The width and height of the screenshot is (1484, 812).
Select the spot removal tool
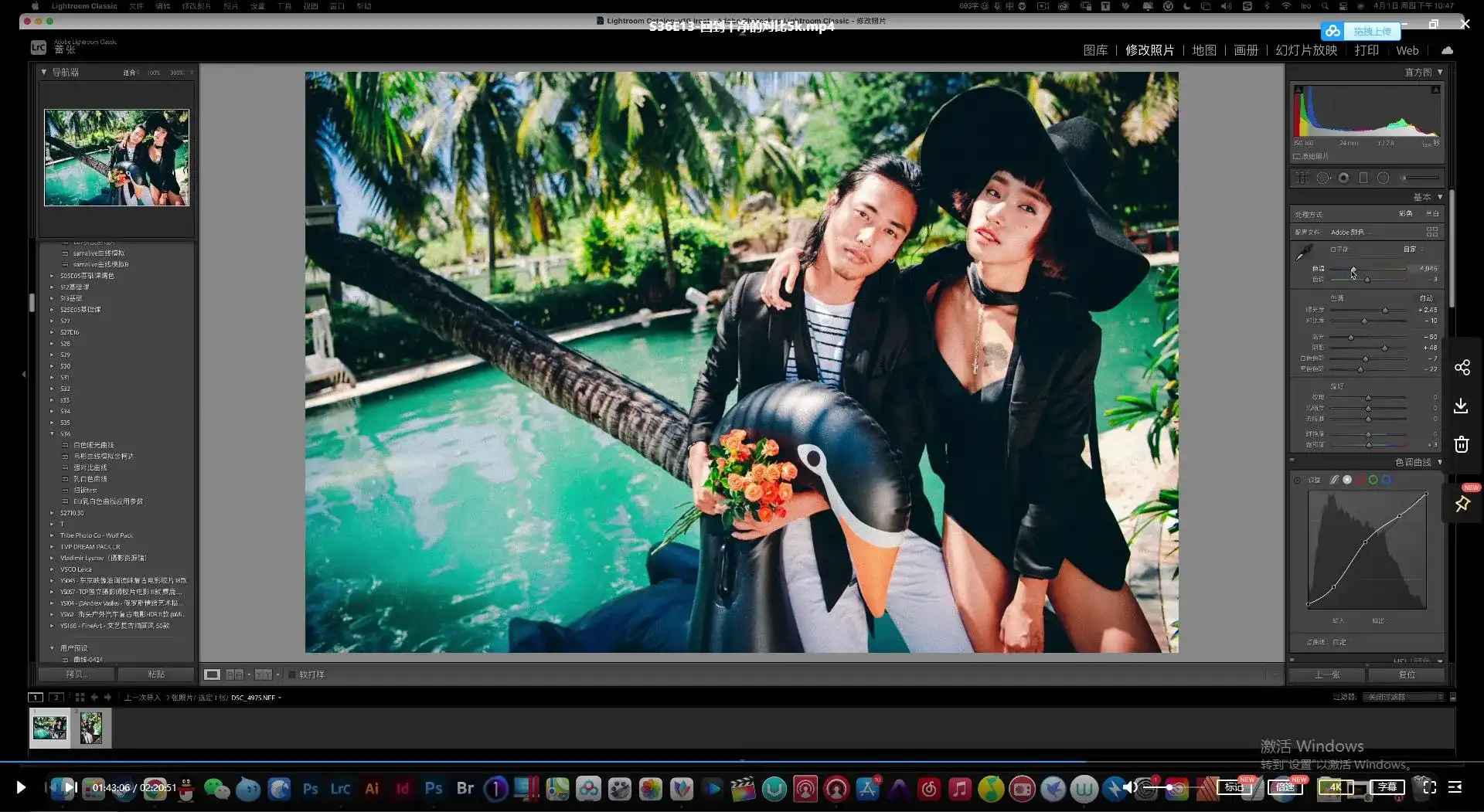[x=1323, y=178]
